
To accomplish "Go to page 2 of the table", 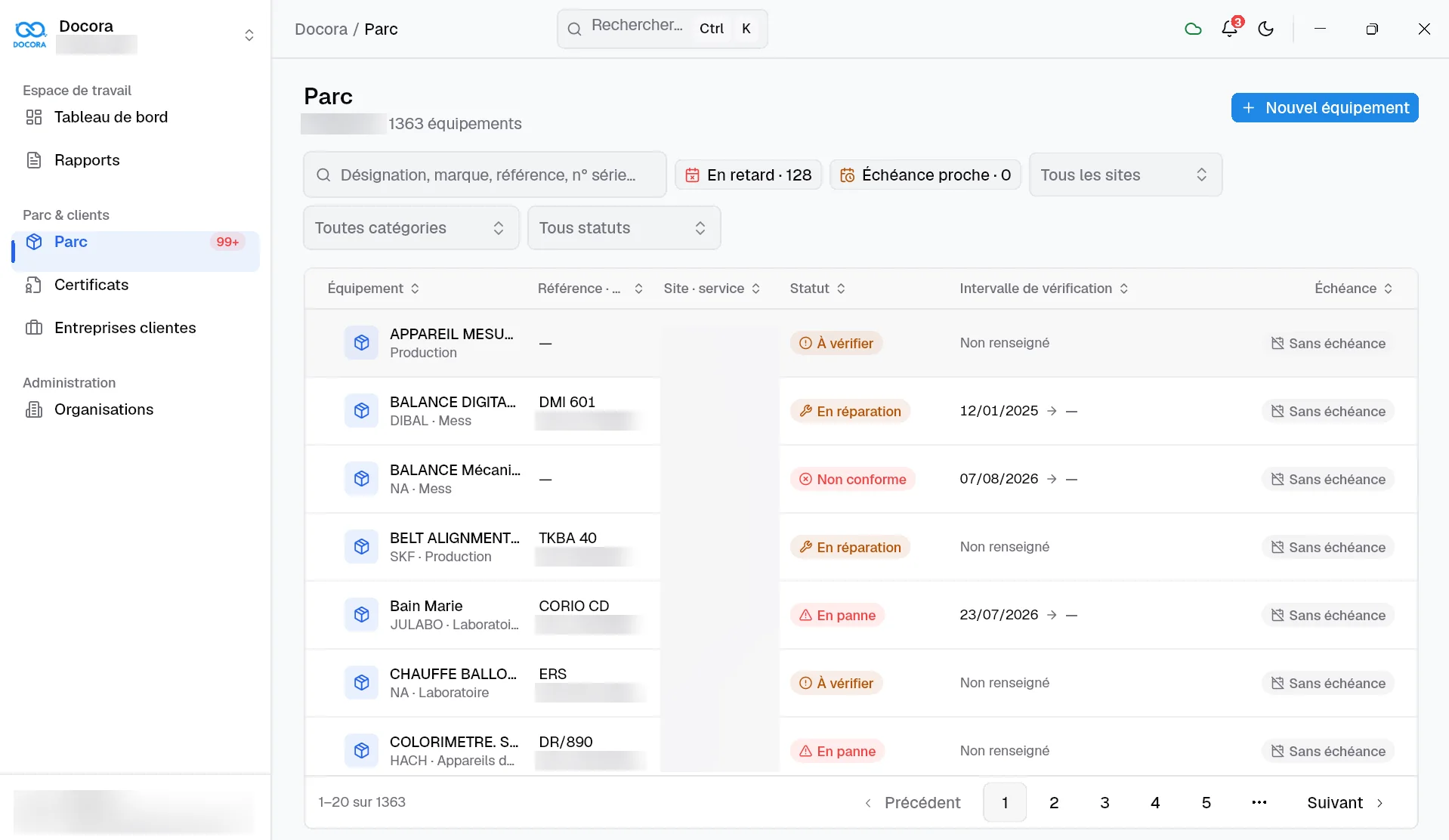I will point(1054,802).
